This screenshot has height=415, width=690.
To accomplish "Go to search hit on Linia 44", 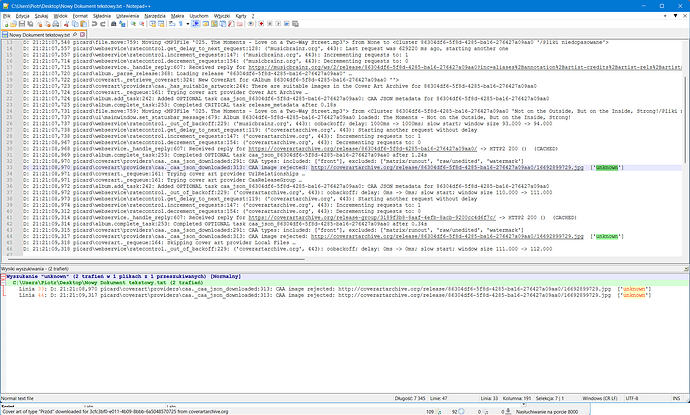I will tap(334, 295).
